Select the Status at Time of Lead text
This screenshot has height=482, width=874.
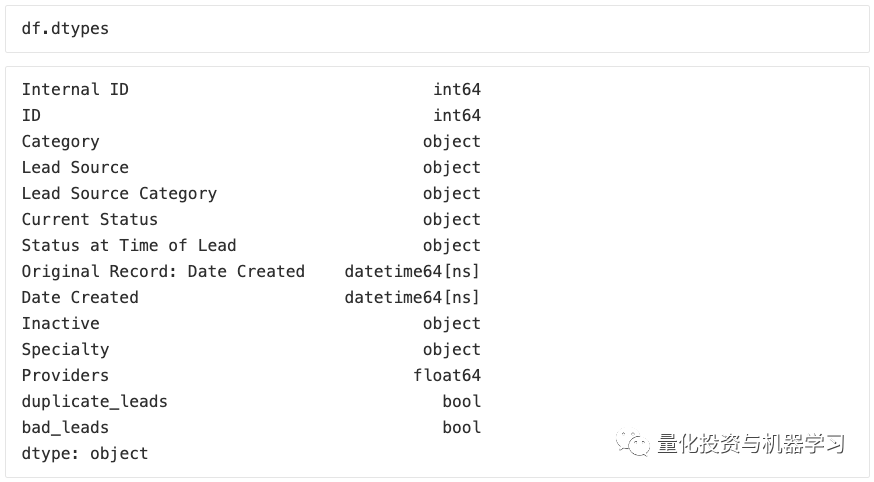129,246
